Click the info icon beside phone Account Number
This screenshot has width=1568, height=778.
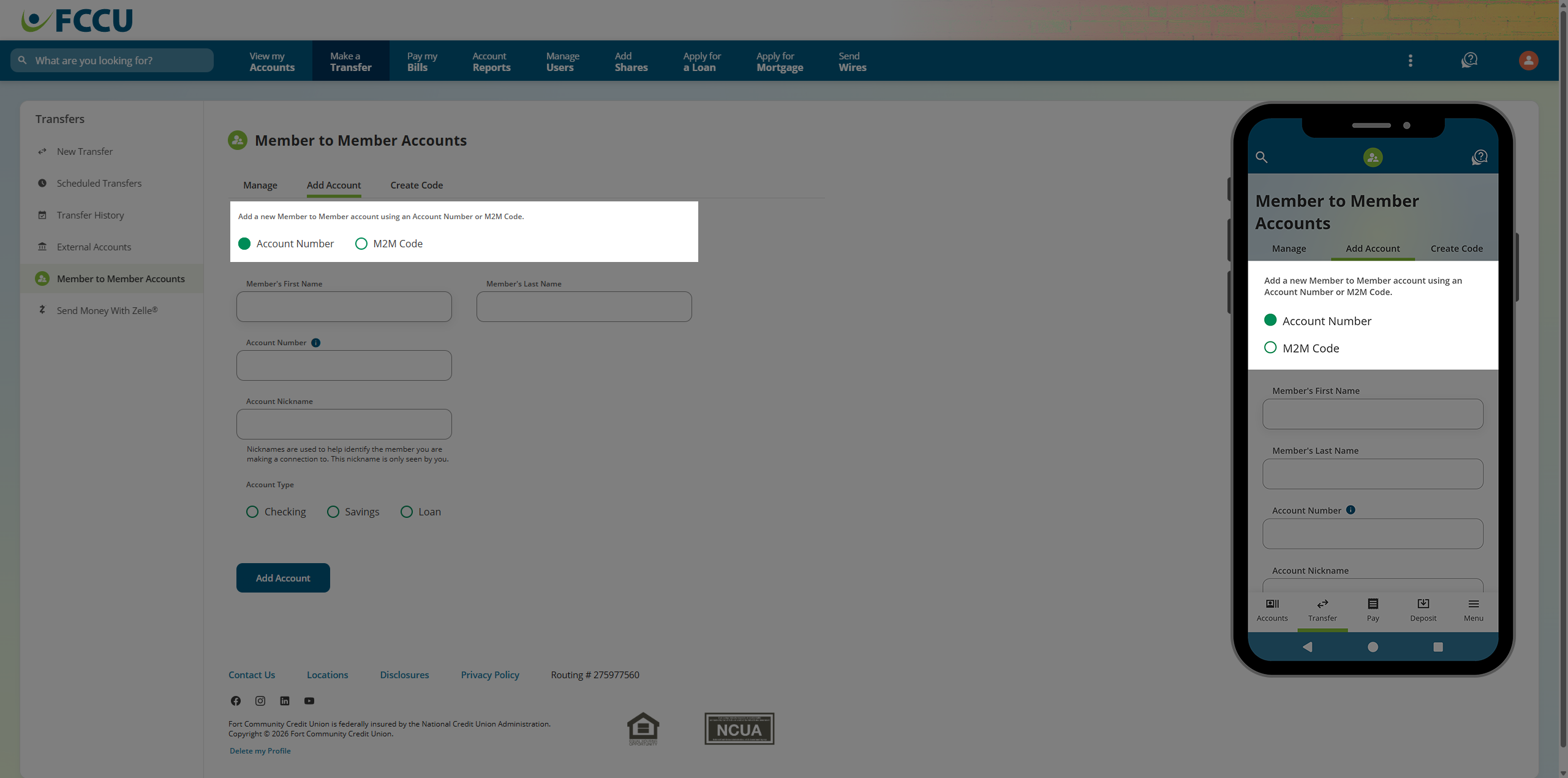(x=1351, y=510)
